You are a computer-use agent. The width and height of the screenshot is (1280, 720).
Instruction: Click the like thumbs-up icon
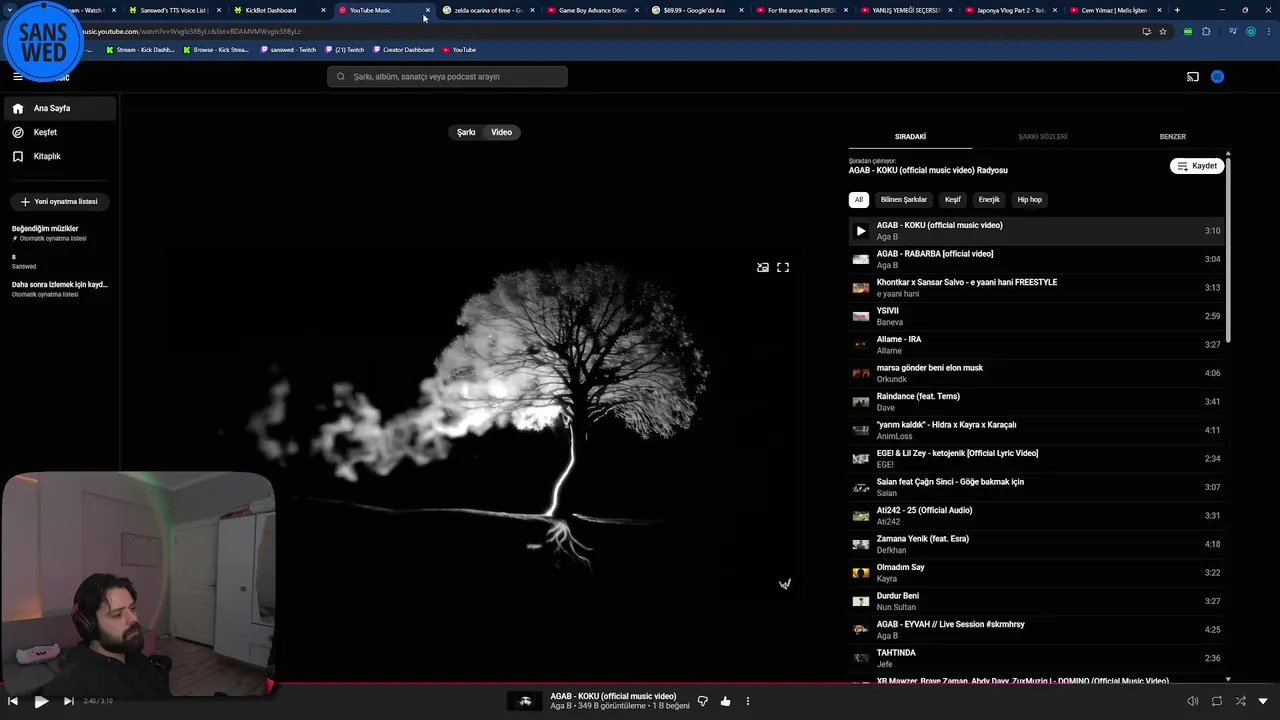pyautogui.click(x=725, y=701)
